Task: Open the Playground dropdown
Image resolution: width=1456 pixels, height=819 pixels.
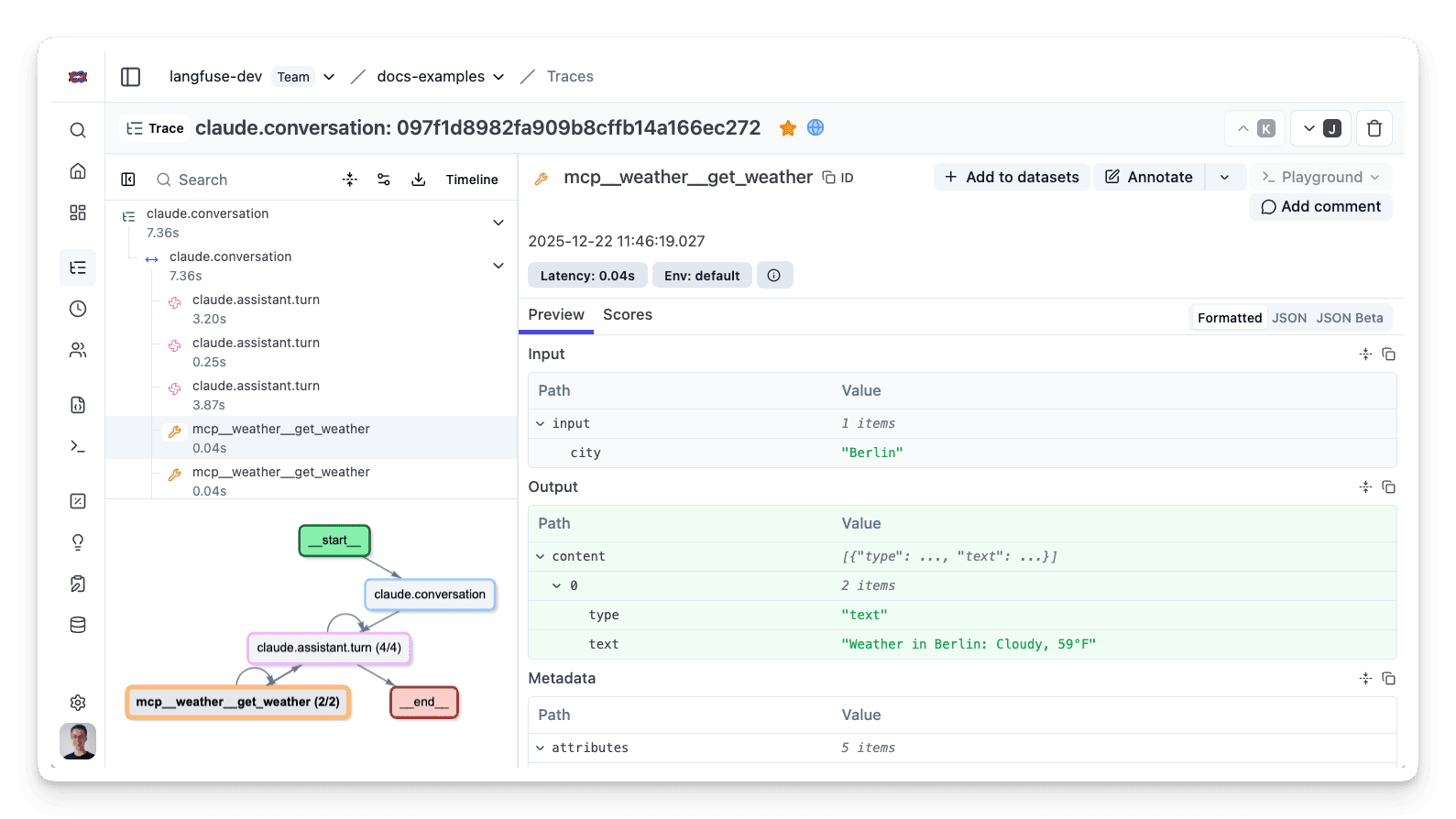Action: [1320, 177]
